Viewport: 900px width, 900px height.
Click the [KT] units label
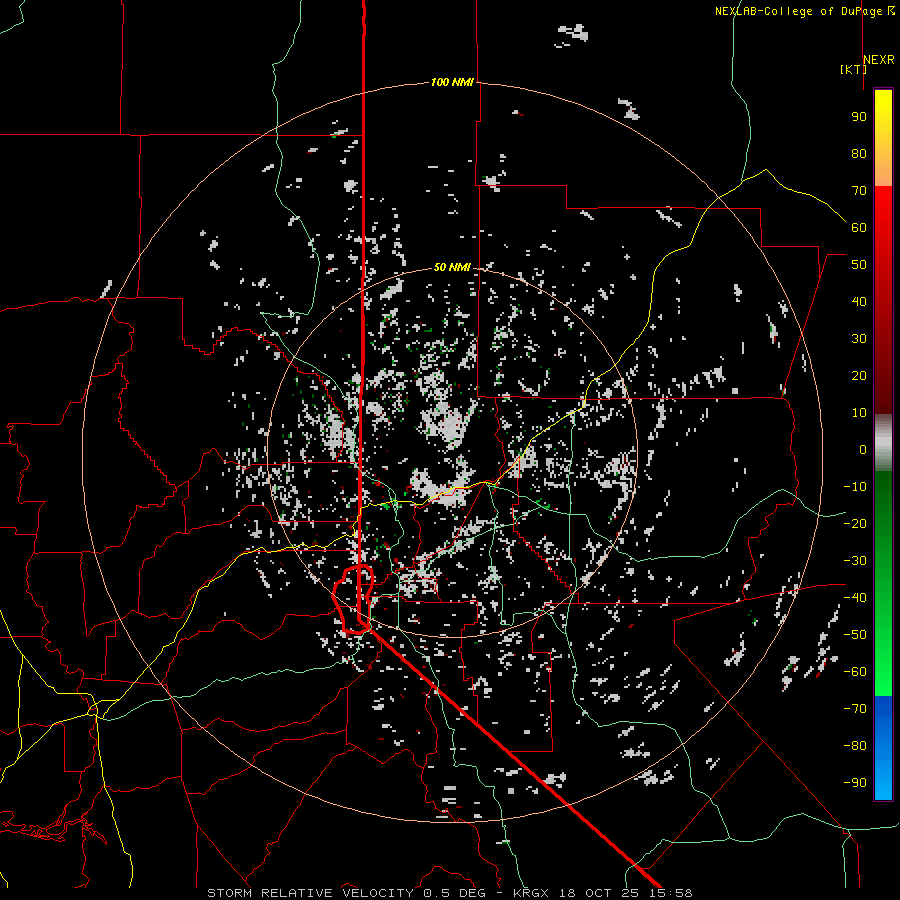click(x=853, y=69)
